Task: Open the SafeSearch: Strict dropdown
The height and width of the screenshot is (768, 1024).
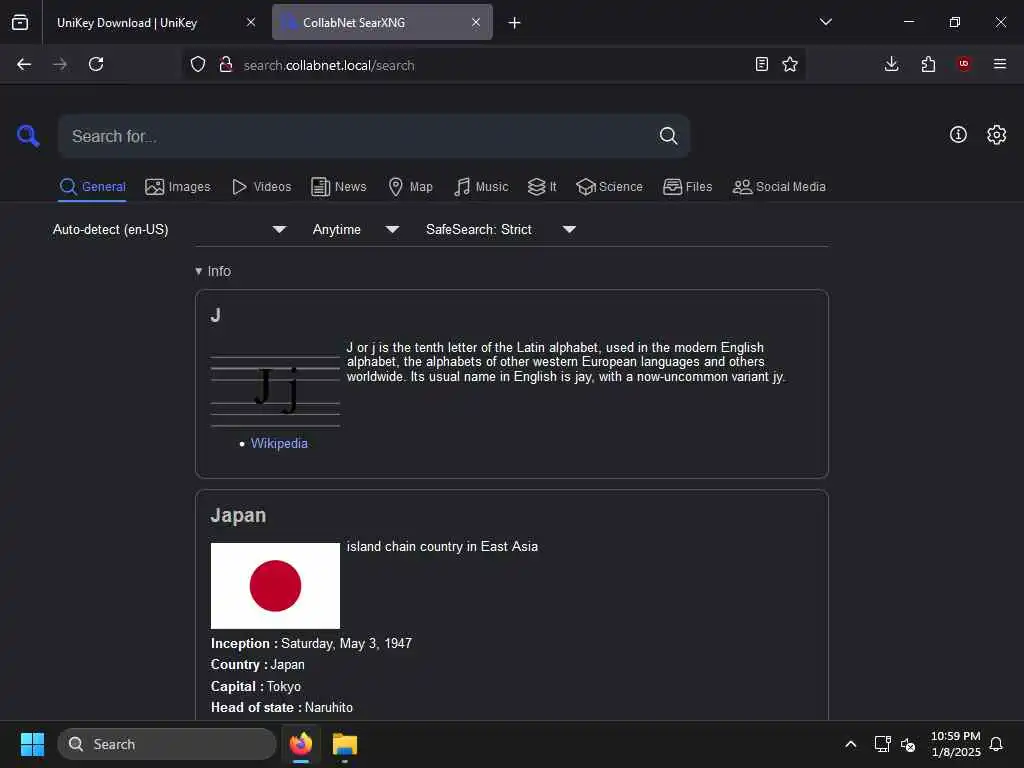Action: click(x=500, y=229)
